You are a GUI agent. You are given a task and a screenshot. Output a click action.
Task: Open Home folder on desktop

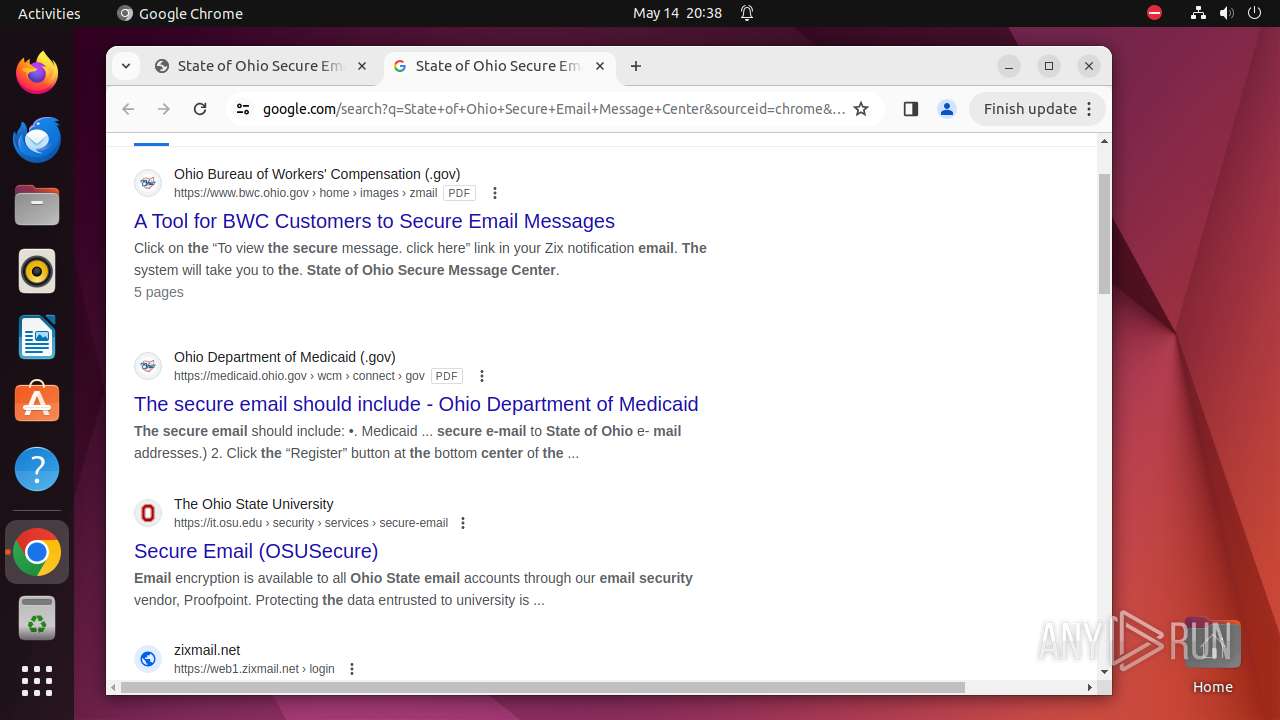pos(1212,655)
